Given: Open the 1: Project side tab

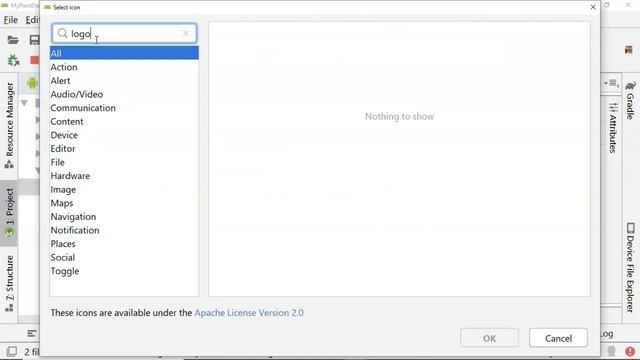Looking at the screenshot, I should point(9,213).
